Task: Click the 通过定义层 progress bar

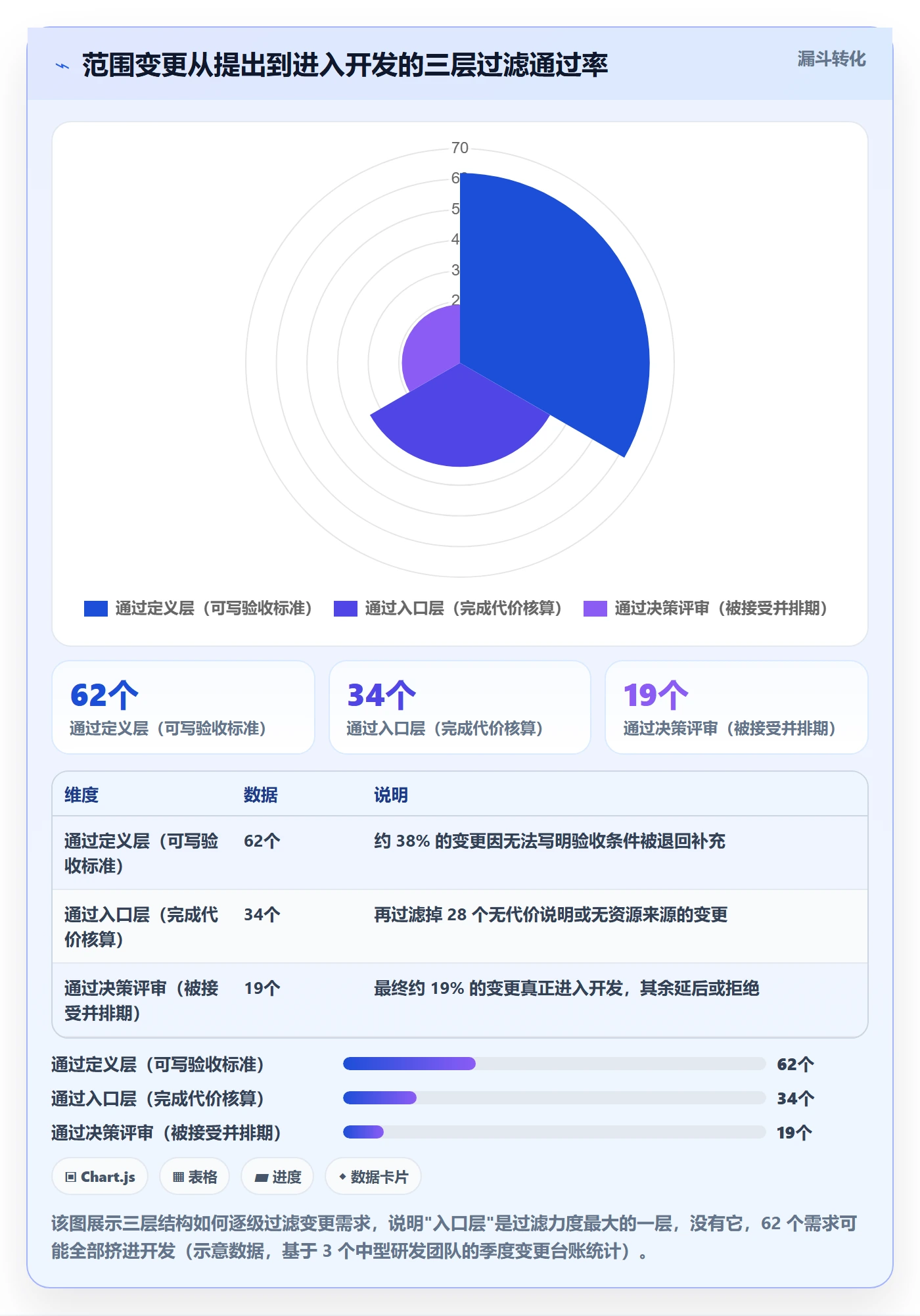Action: (554, 1064)
